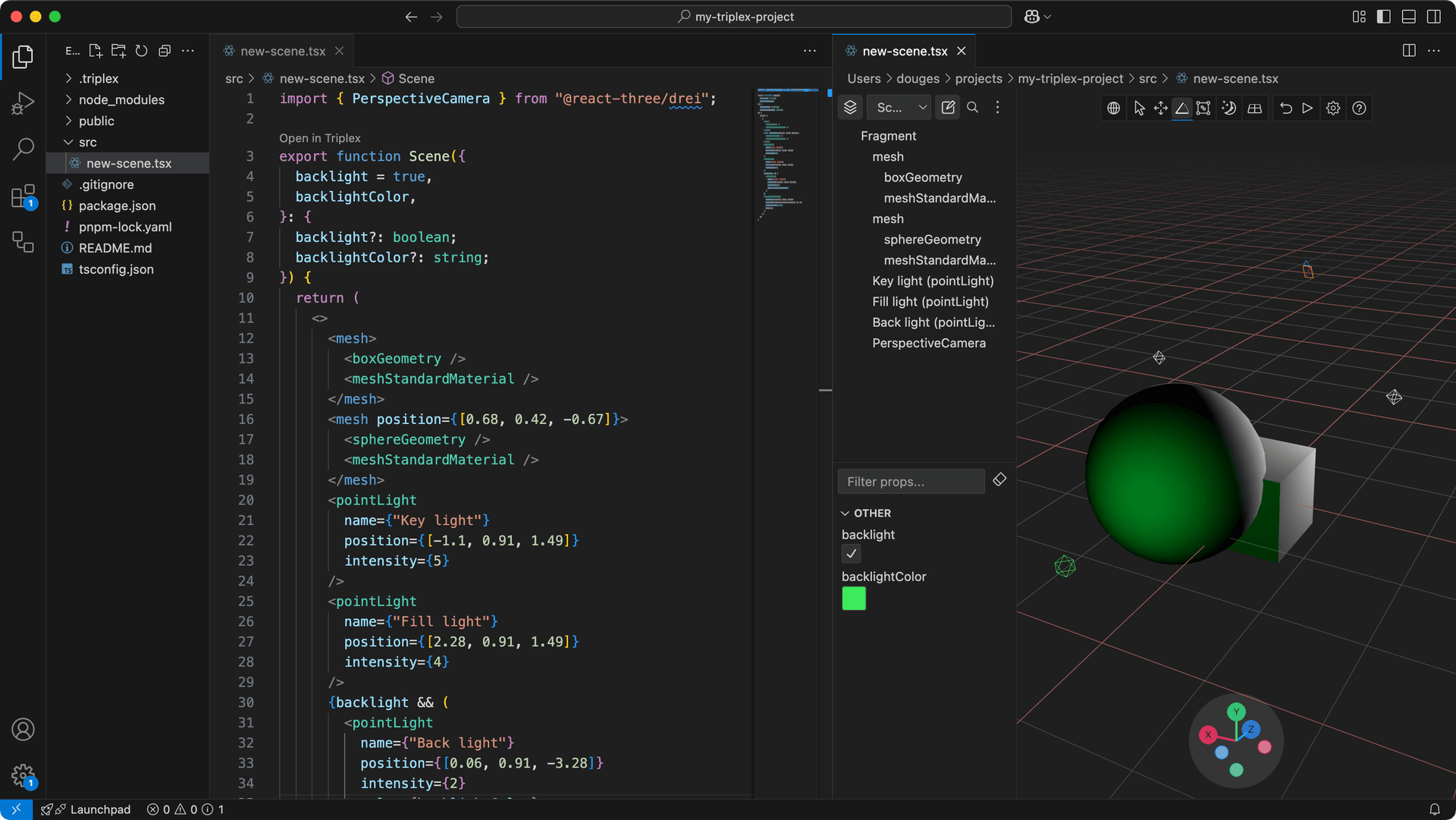This screenshot has height=820, width=1456.
Task: Open Triplex help question-mark icon
Action: [1359, 108]
